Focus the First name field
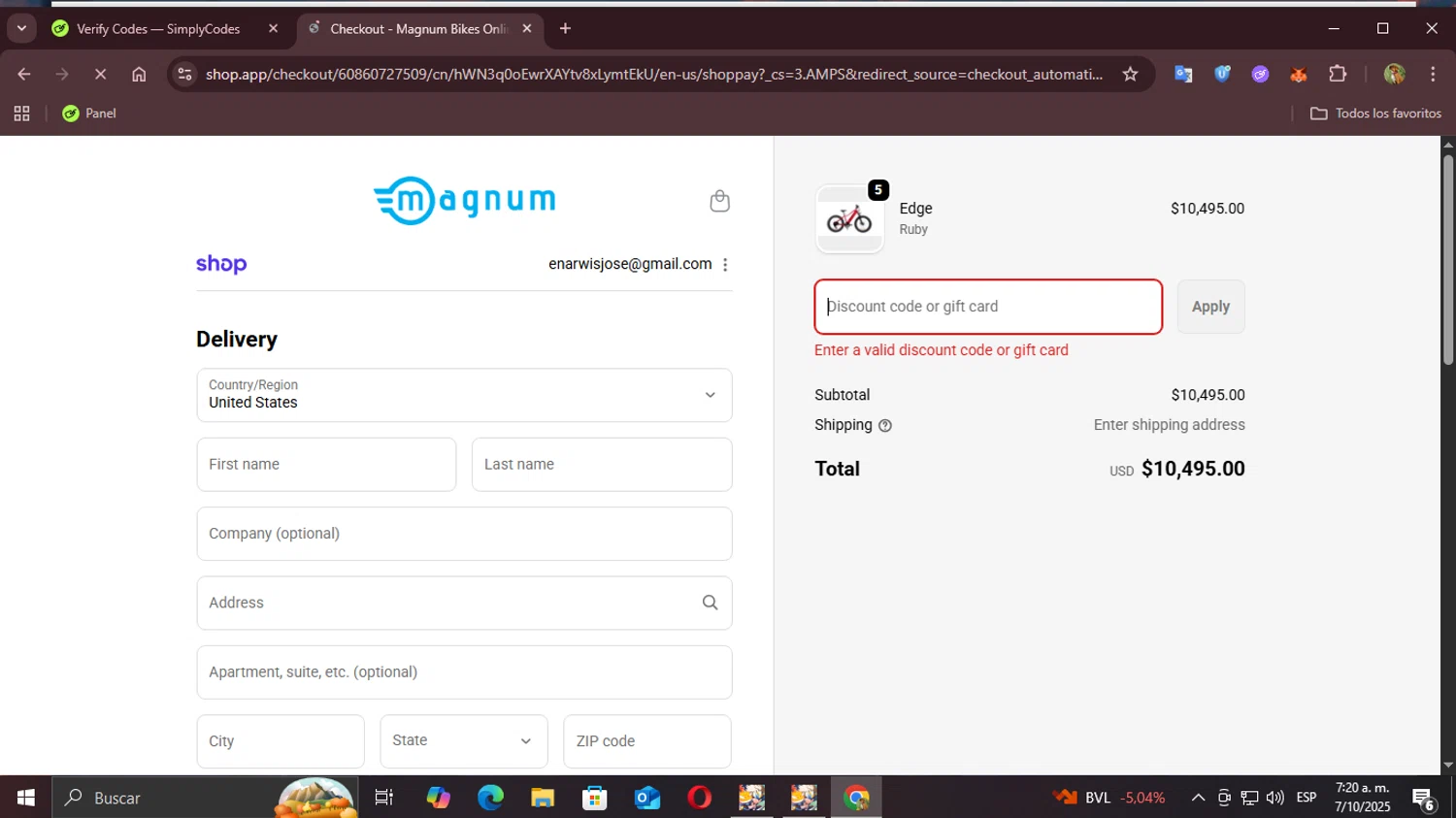The width and height of the screenshot is (1456, 818). pyautogui.click(x=326, y=465)
